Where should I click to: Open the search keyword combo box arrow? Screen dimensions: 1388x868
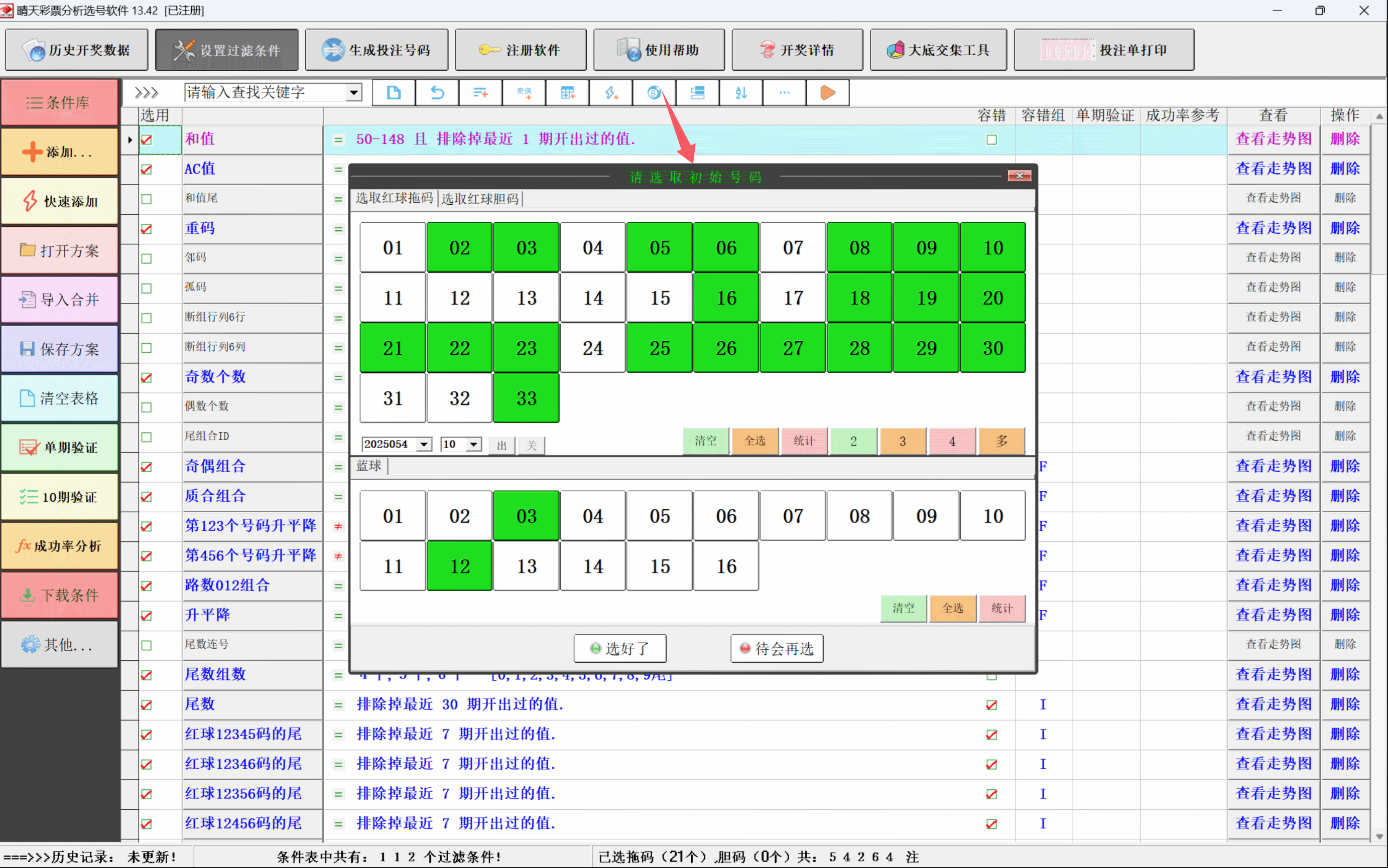(354, 92)
